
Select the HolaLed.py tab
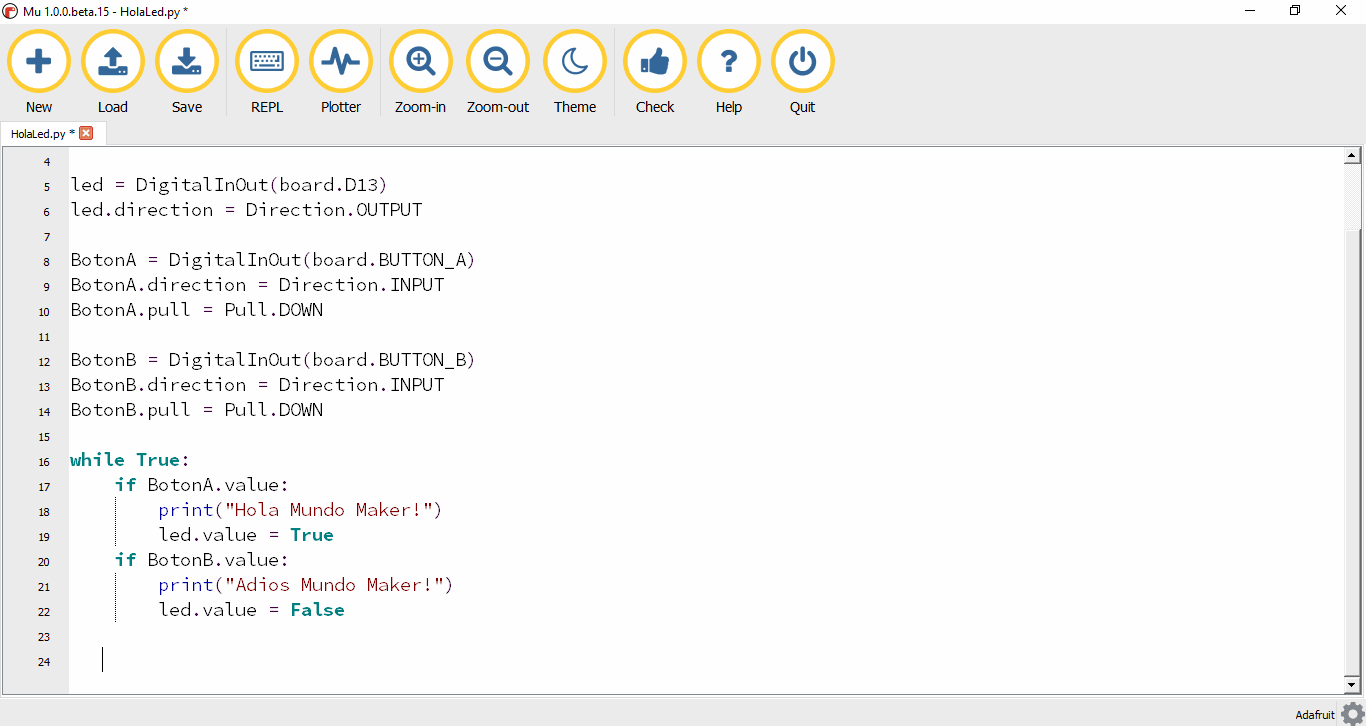coord(40,133)
